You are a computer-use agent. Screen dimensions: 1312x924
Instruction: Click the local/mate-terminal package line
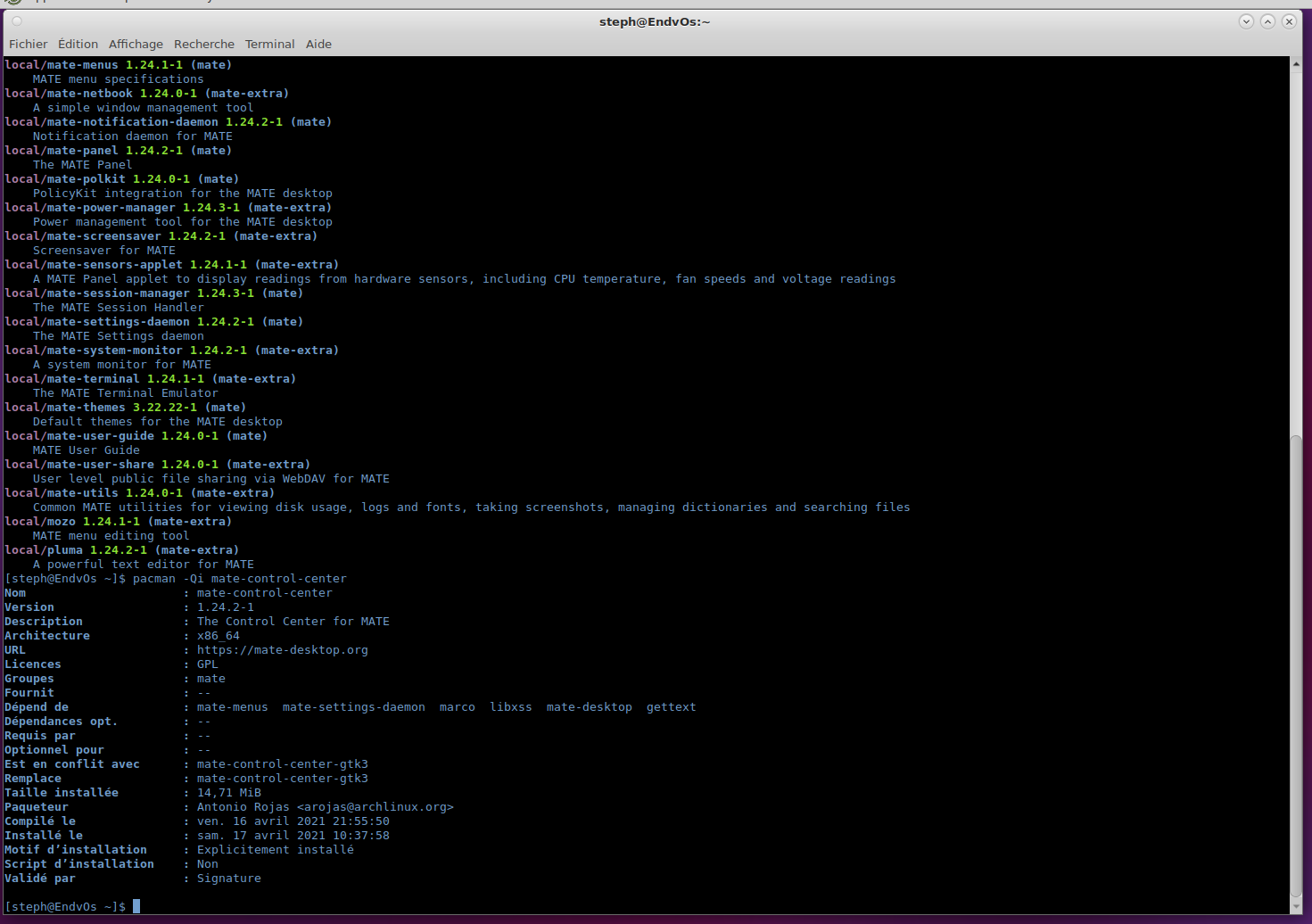[151, 379]
